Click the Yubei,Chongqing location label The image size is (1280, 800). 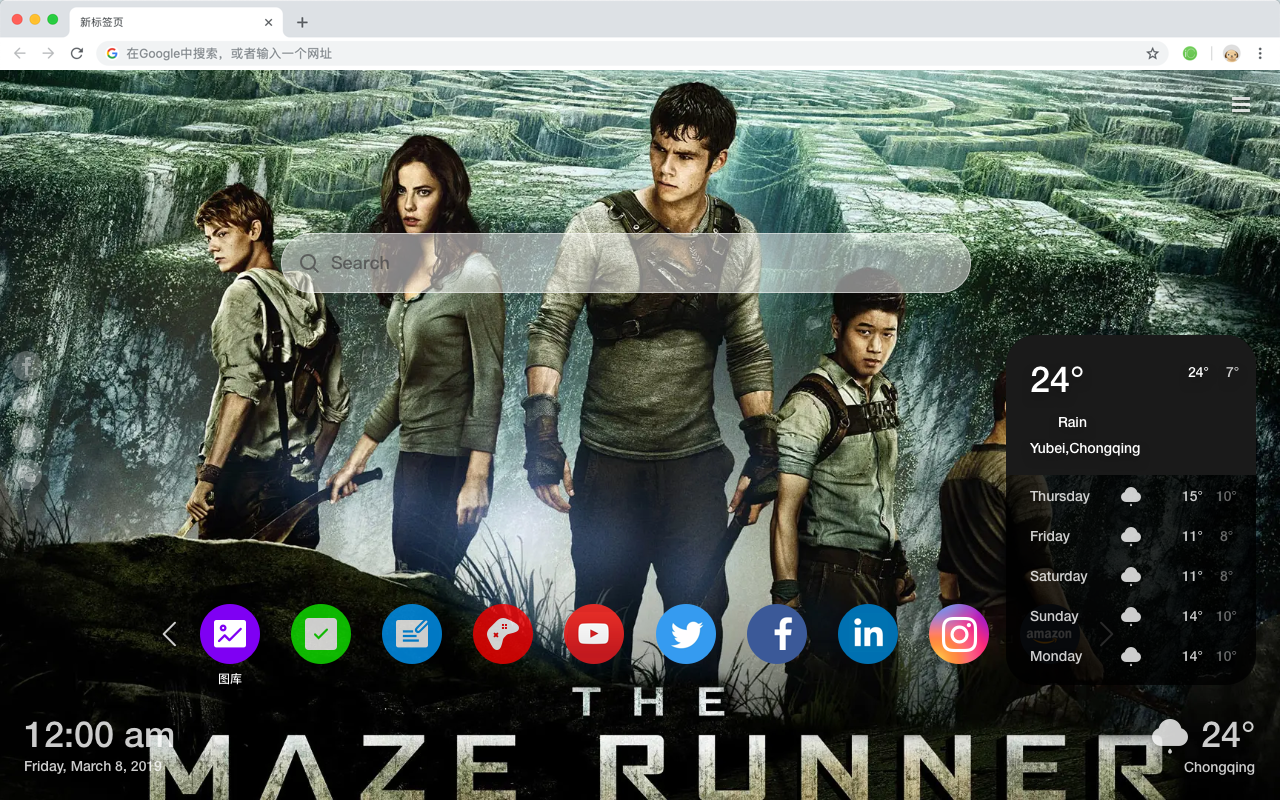click(1085, 448)
